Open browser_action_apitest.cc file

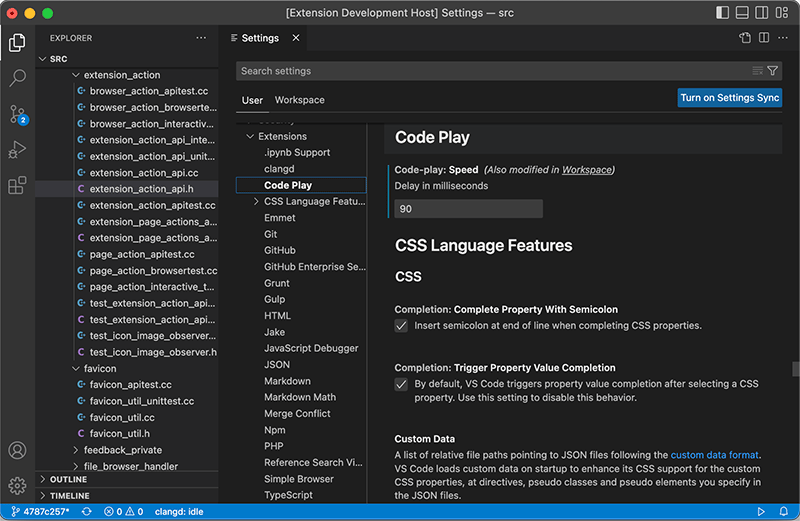tap(149, 91)
